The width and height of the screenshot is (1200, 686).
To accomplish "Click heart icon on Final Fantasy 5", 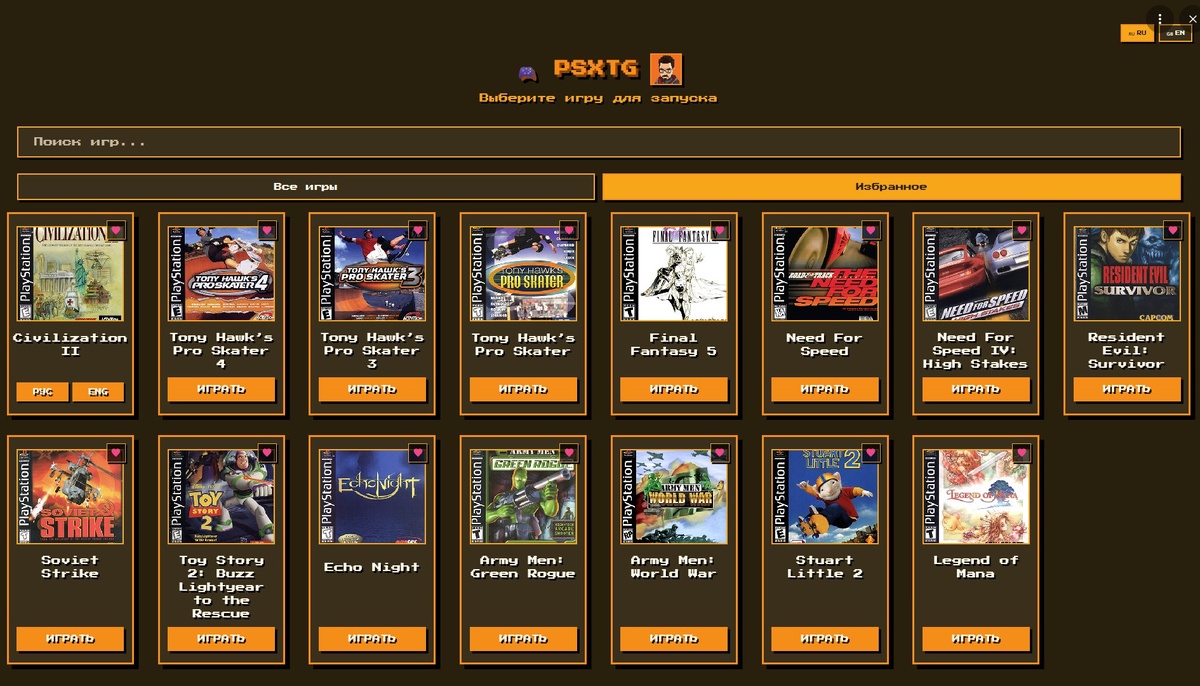I will [x=719, y=230].
